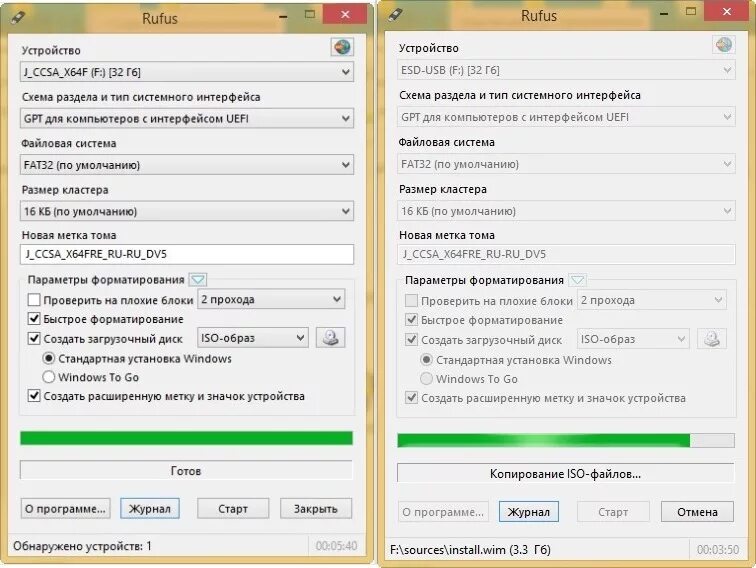Click Копирование ISO-файлов status in right window
This screenshot has width=756, height=568.
pos(566,473)
